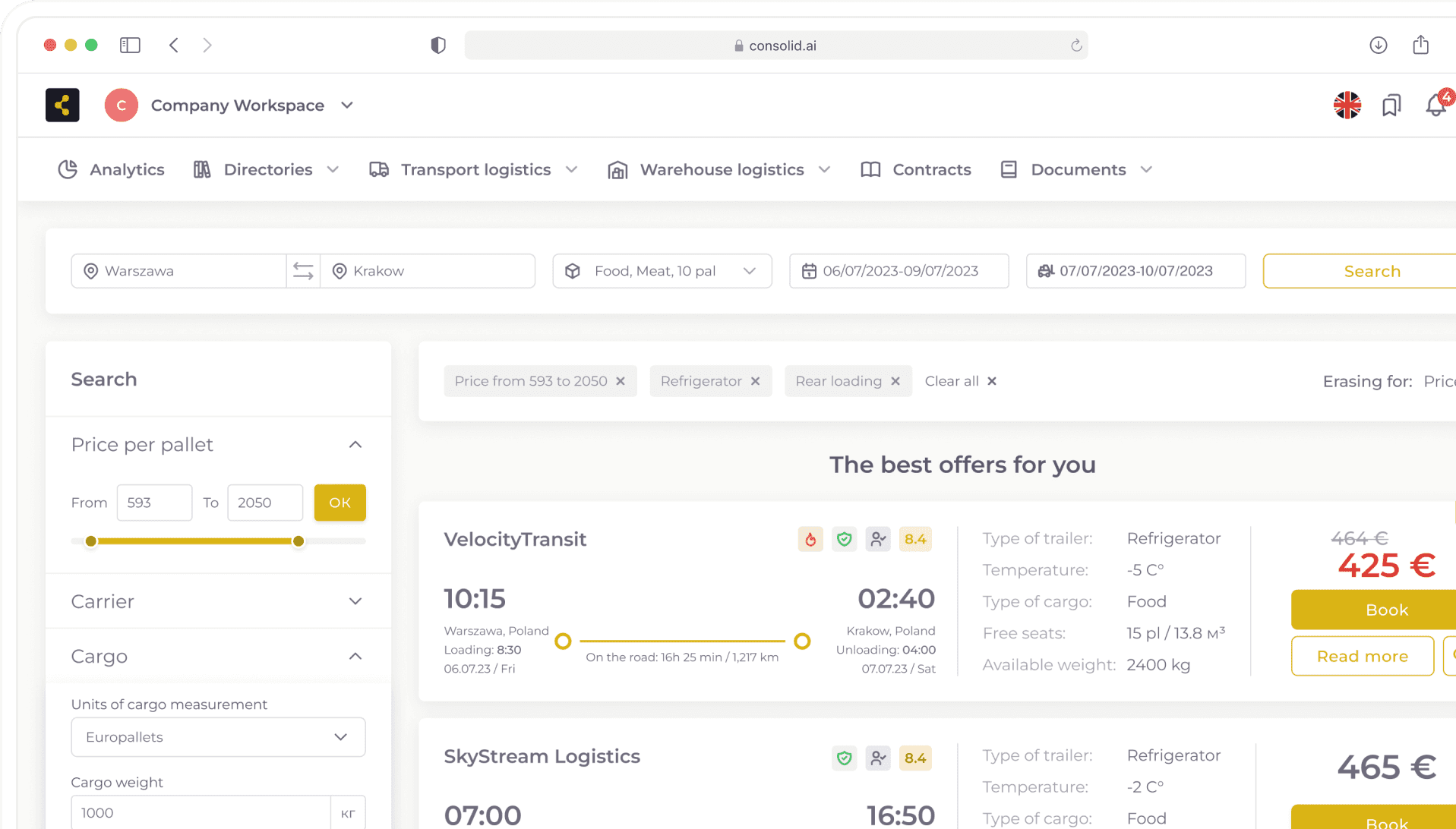
Task: Click the green verified shield badge on SkyStream Logistics
Action: click(844, 758)
